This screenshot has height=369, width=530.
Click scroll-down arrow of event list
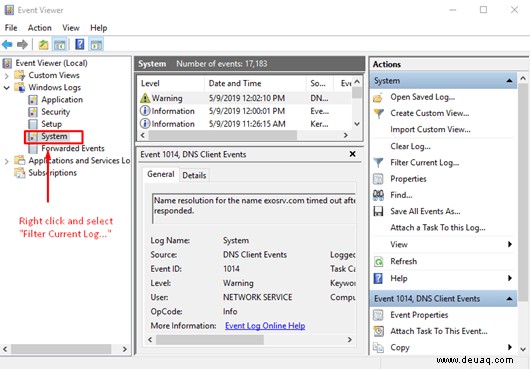(x=357, y=124)
